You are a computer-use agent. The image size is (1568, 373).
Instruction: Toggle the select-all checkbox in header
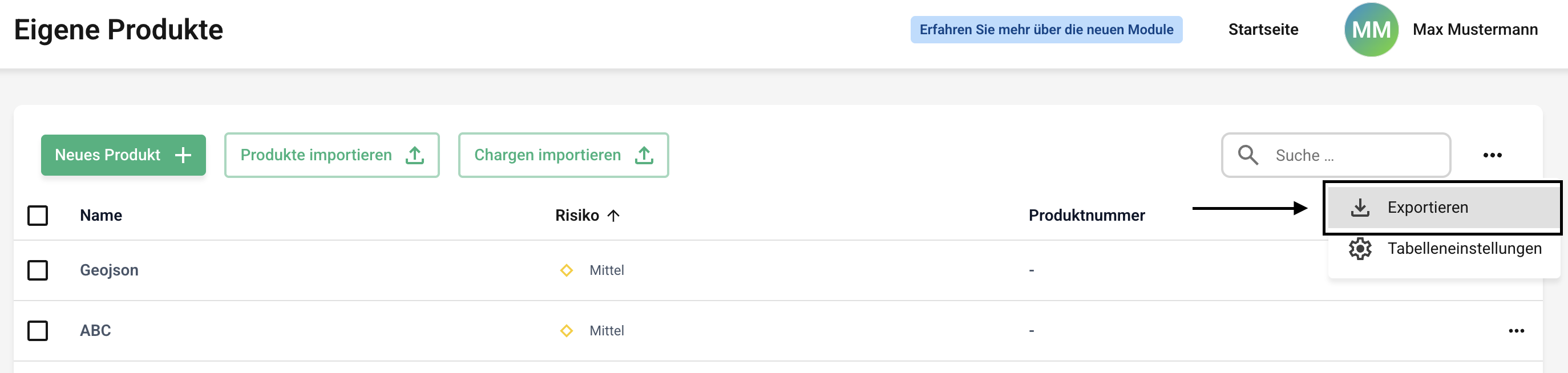(x=38, y=216)
